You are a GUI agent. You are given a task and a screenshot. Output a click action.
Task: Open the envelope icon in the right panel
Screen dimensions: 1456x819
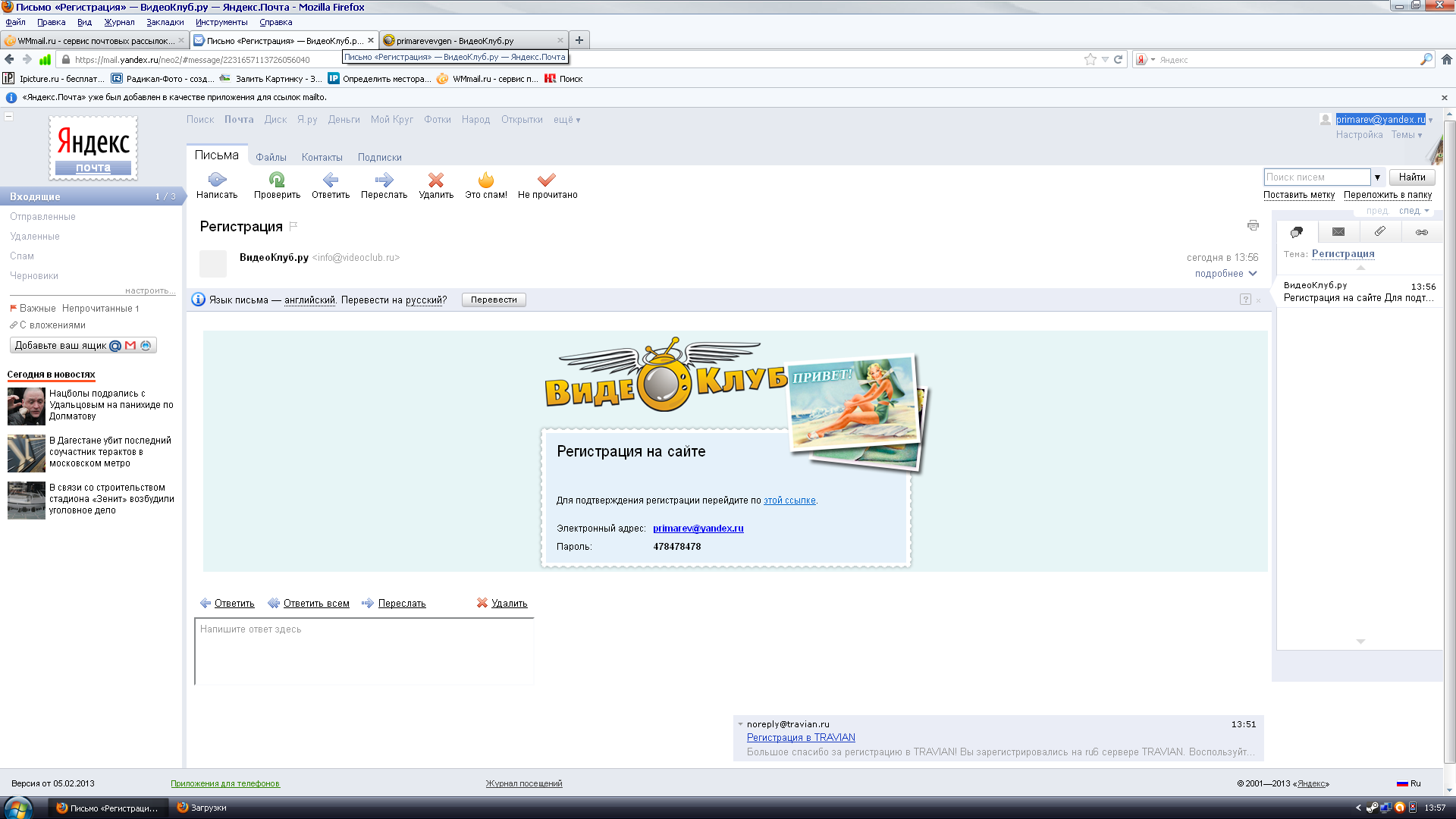[1338, 232]
